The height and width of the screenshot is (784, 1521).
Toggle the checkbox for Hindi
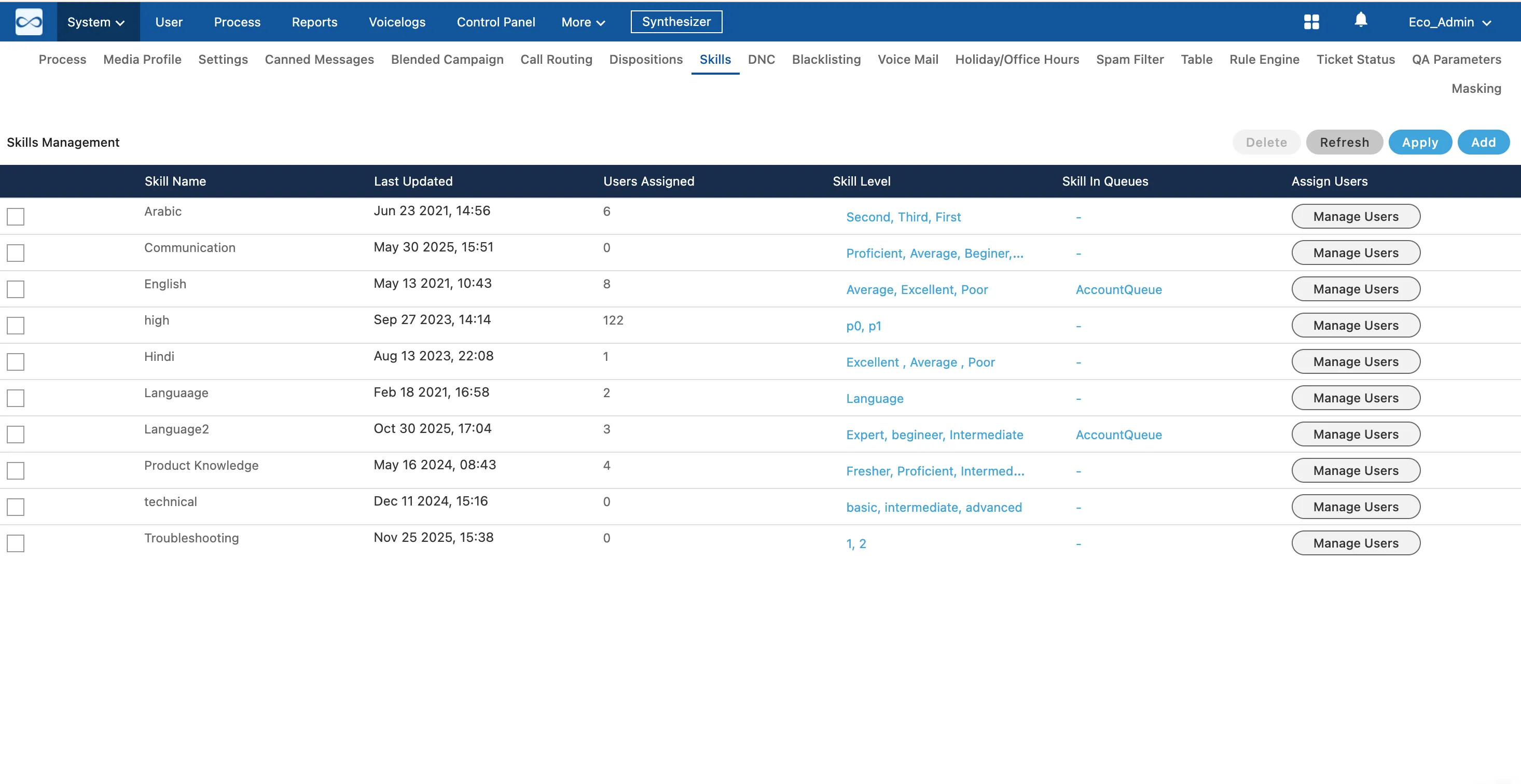click(x=16, y=362)
